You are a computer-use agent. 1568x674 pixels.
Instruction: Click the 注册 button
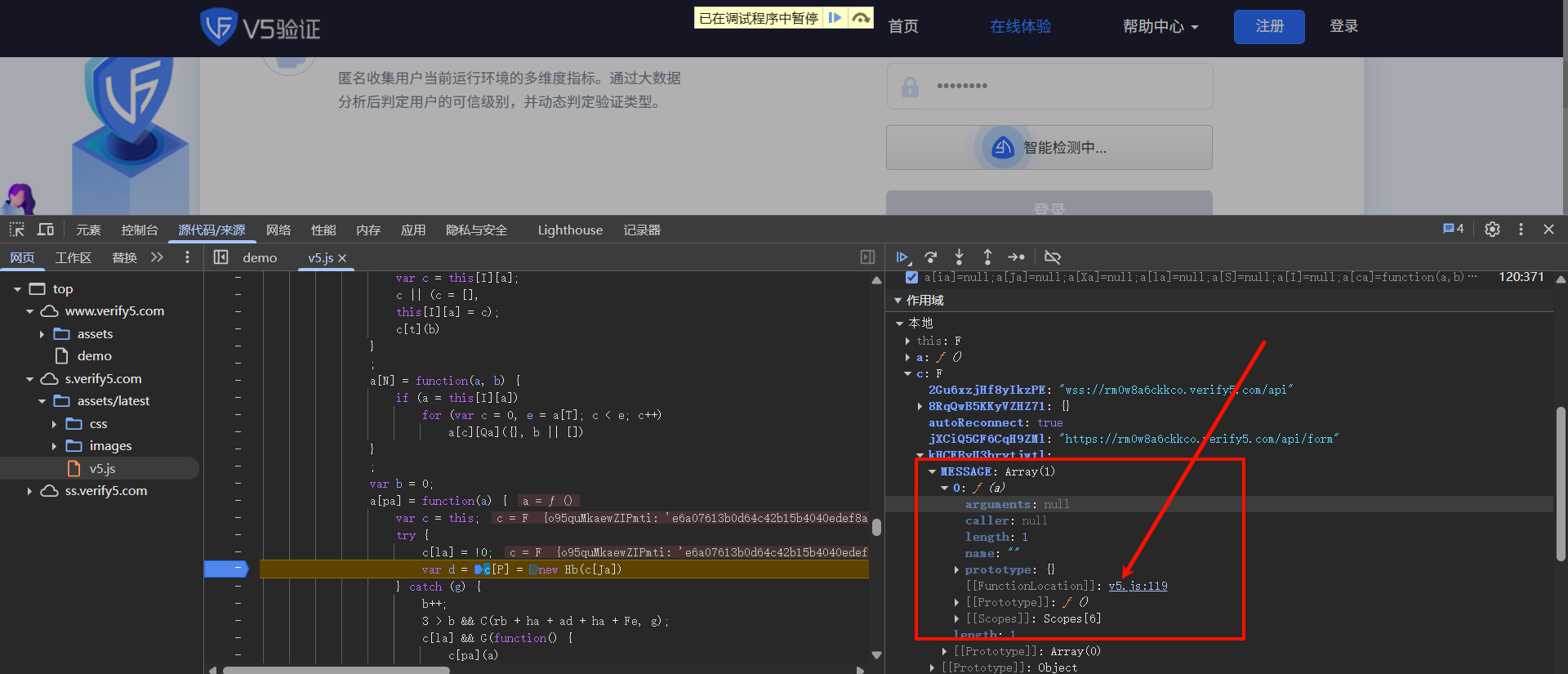1269,26
